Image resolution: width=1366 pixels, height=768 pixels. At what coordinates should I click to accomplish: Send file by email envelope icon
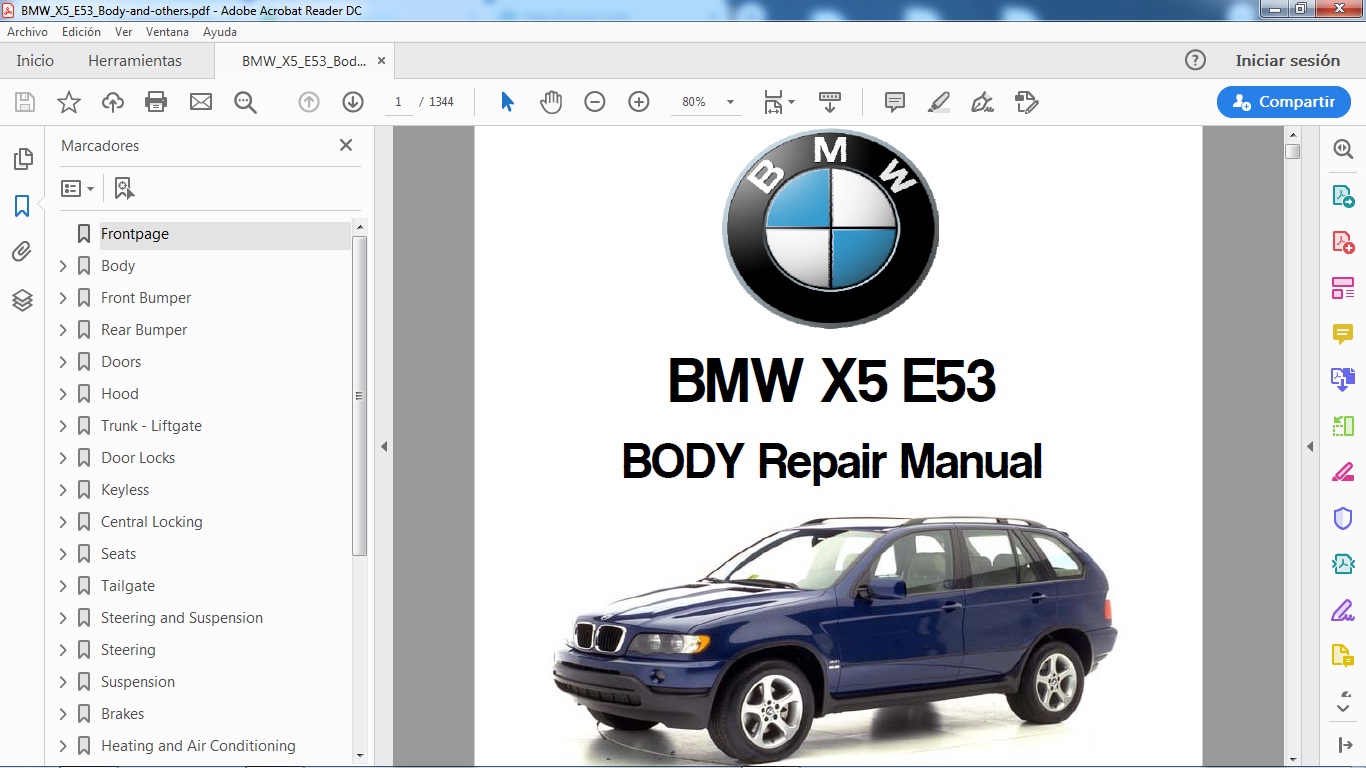click(201, 102)
